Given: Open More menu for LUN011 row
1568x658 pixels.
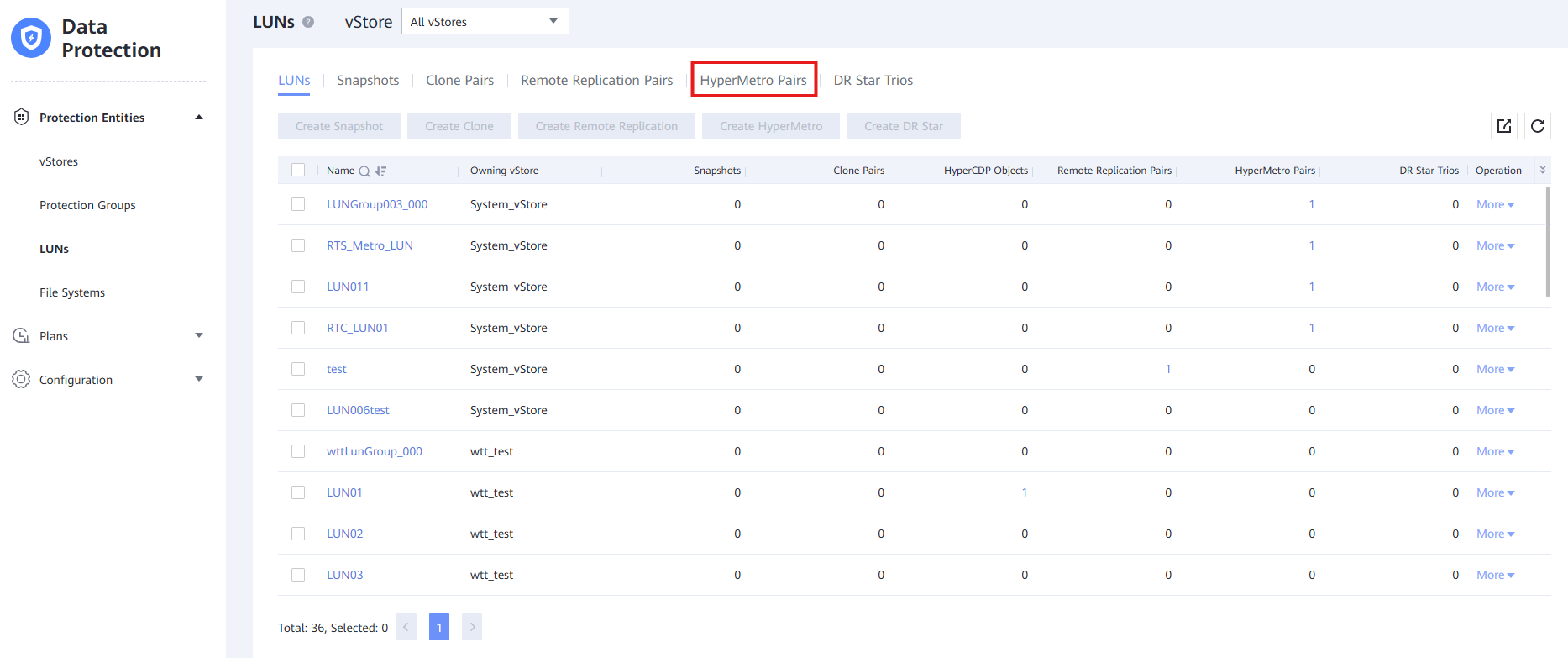Looking at the screenshot, I should [1495, 287].
